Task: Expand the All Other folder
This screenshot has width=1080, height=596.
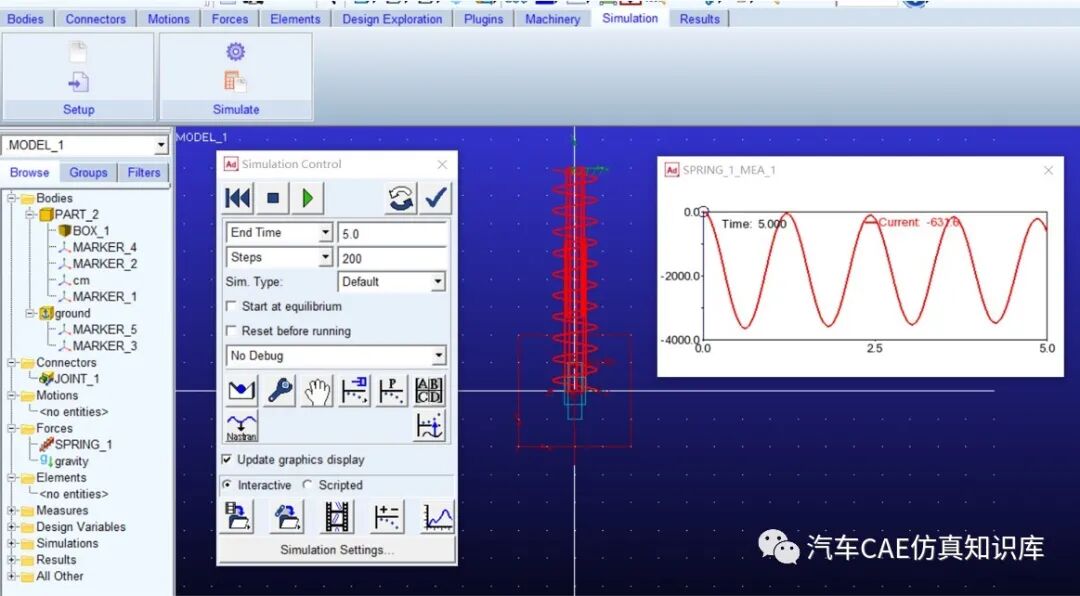Action: pyautogui.click(x=12, y=577)
